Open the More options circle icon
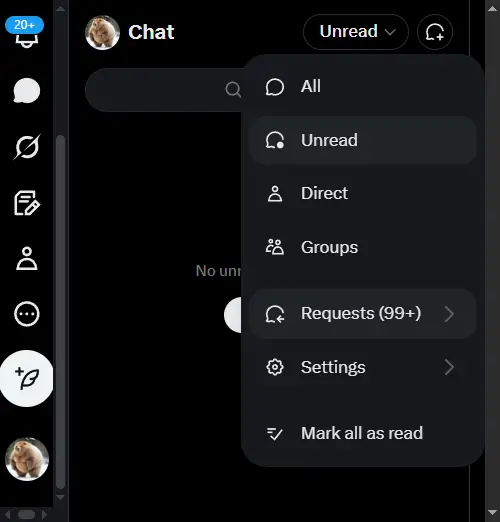Screen dimensions: 500x522 click(27, 314)
